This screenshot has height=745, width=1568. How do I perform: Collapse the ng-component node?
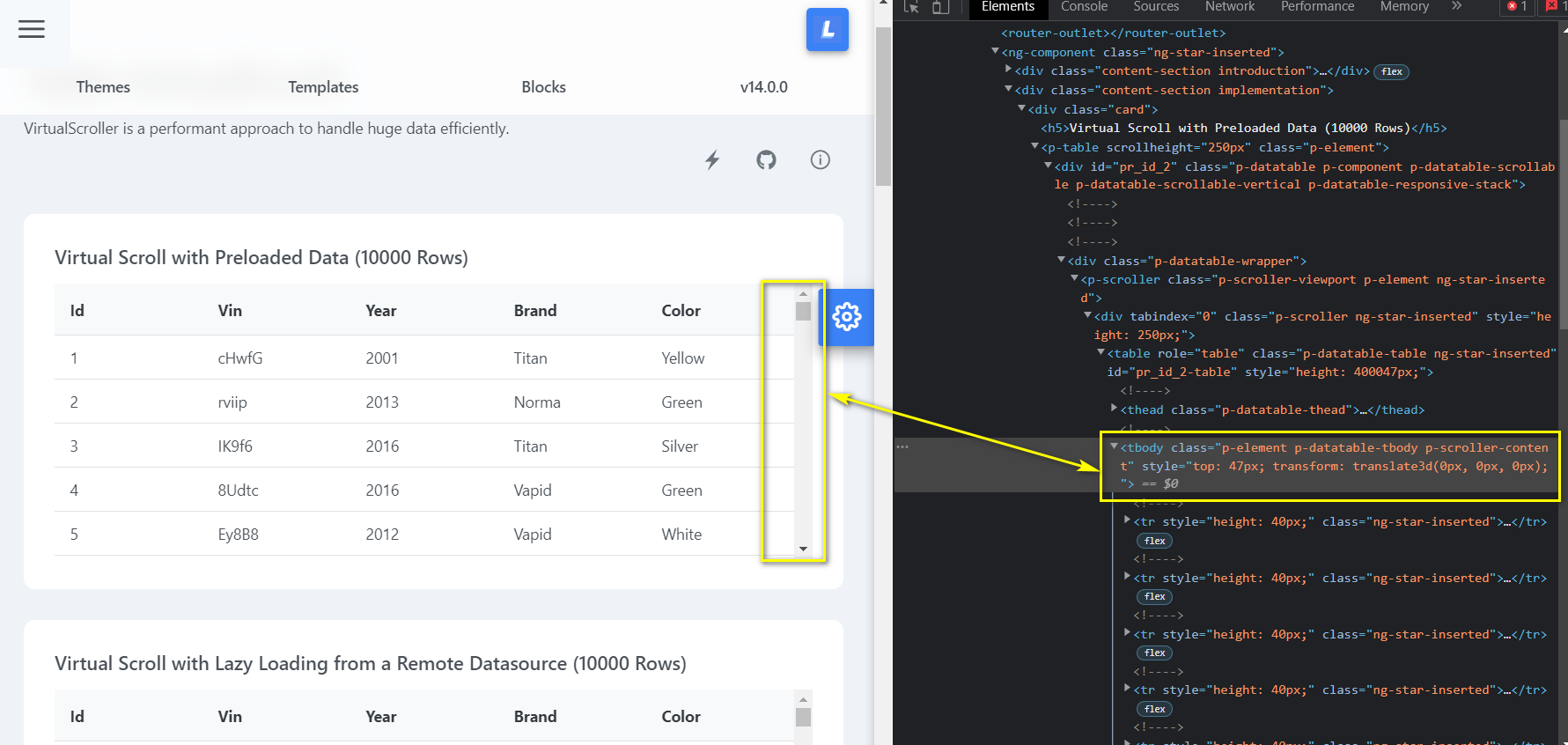995,52
